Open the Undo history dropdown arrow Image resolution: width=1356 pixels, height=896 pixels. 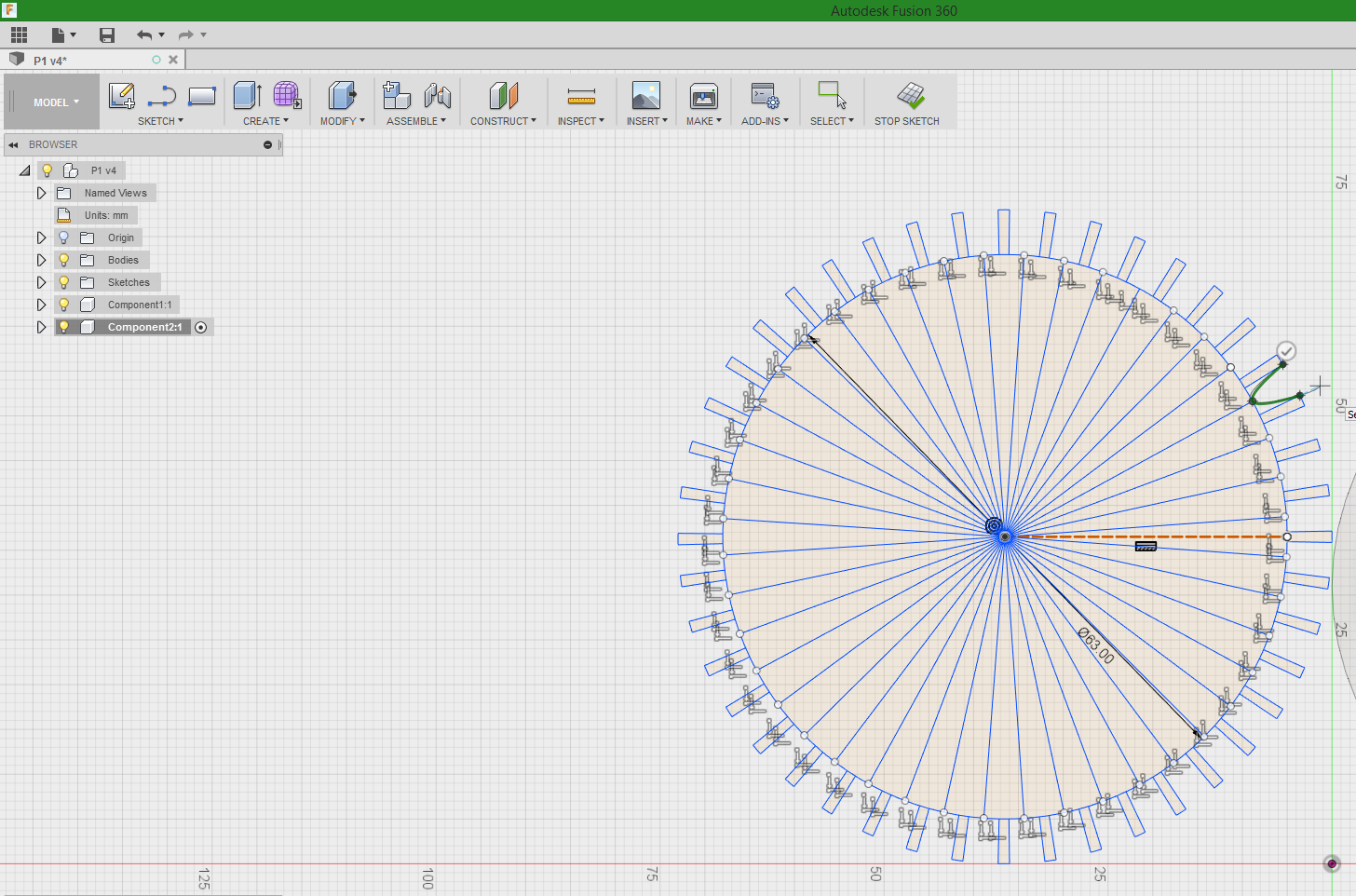click(162, 34)
